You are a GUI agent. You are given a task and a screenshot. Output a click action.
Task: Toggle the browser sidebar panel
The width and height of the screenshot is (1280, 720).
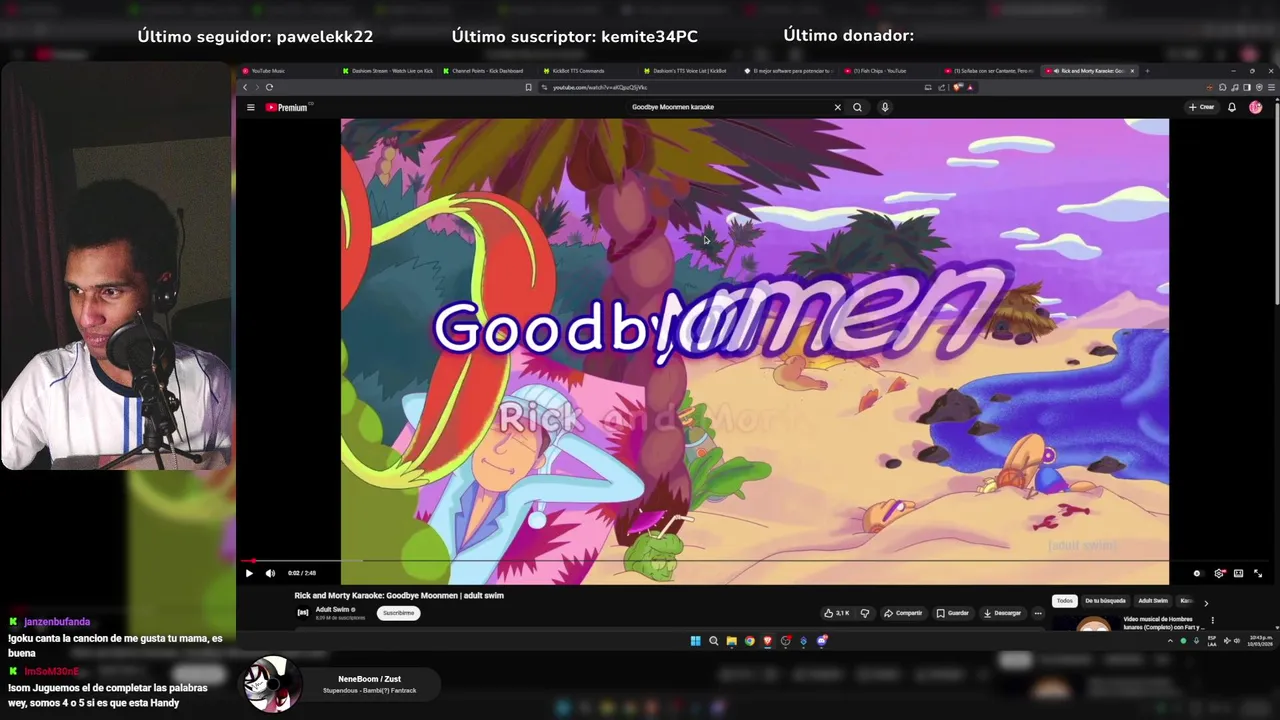tap(1246, 88)
